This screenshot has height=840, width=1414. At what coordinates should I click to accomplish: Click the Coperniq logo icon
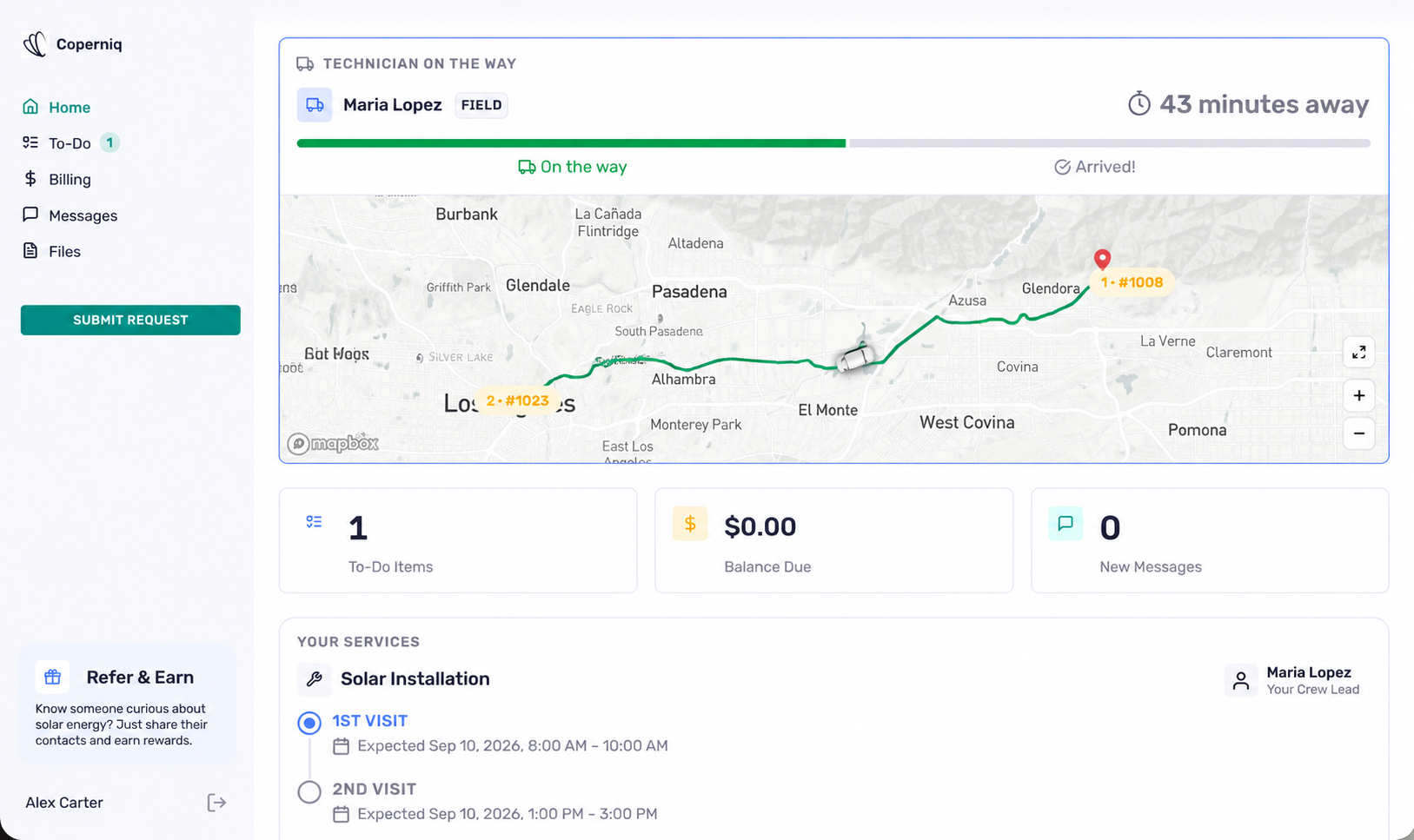(x=35, y=44)
